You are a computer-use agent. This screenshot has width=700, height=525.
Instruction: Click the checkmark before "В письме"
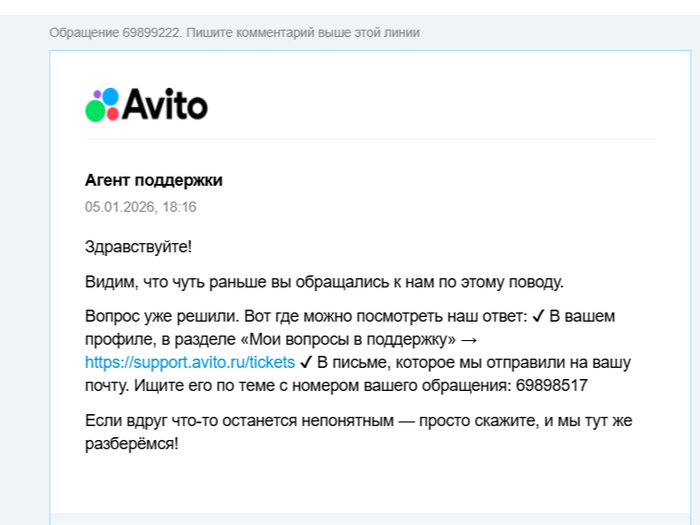pos(307,362)
